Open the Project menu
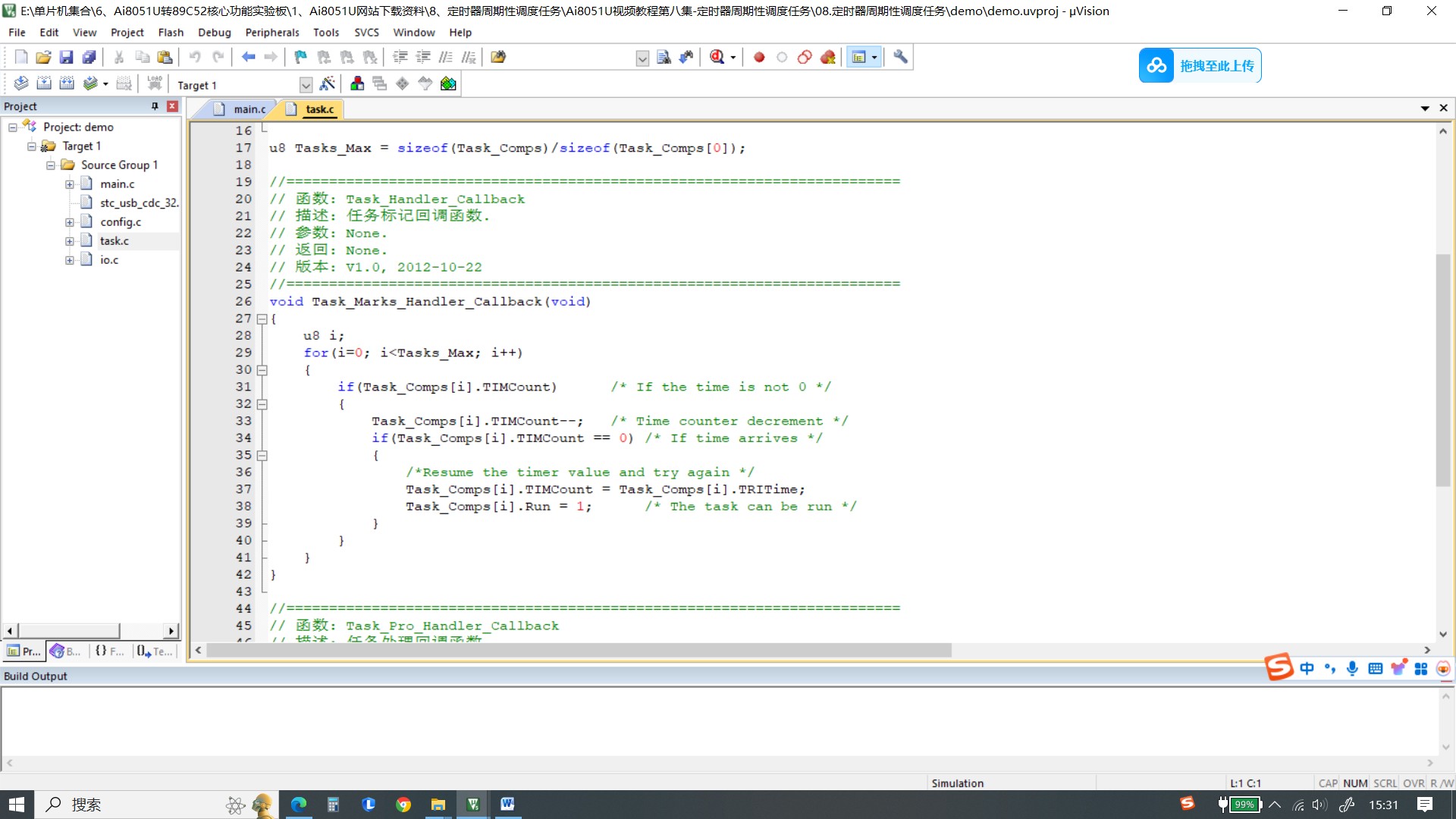This screenshot has width=1456, height=819. click(127, 33)
